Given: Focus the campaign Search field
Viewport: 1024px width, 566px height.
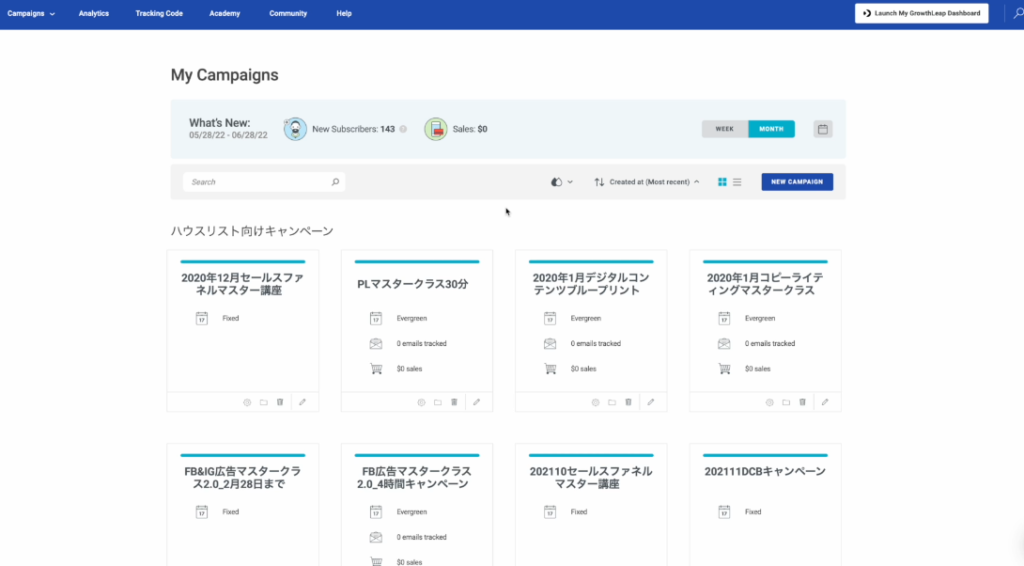Looking at the screenshot, I should click(x=264, y=182).
